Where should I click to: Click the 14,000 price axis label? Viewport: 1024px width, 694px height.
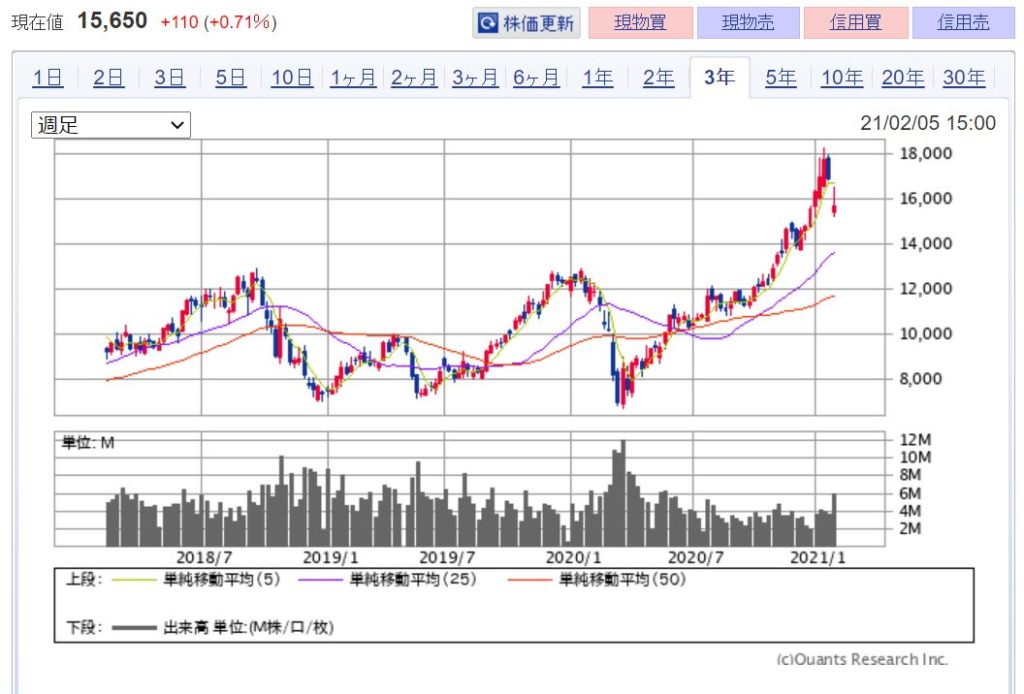pos(925,244)
